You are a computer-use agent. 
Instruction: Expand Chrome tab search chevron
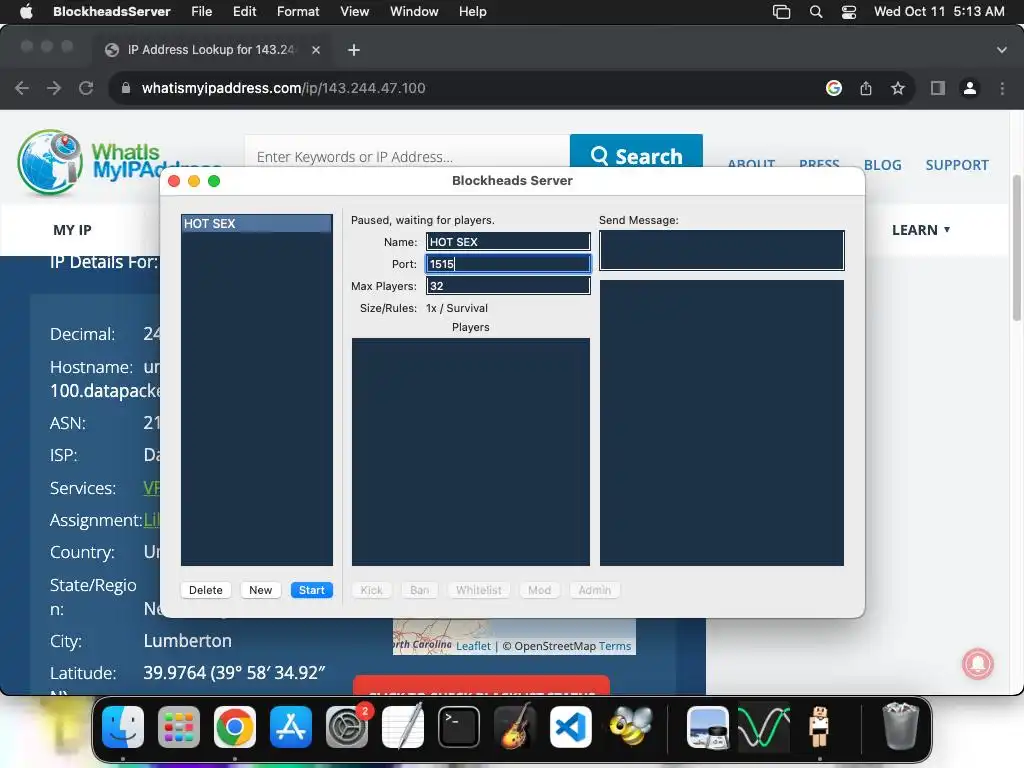pyautogui.click(x=1002, y=50)
